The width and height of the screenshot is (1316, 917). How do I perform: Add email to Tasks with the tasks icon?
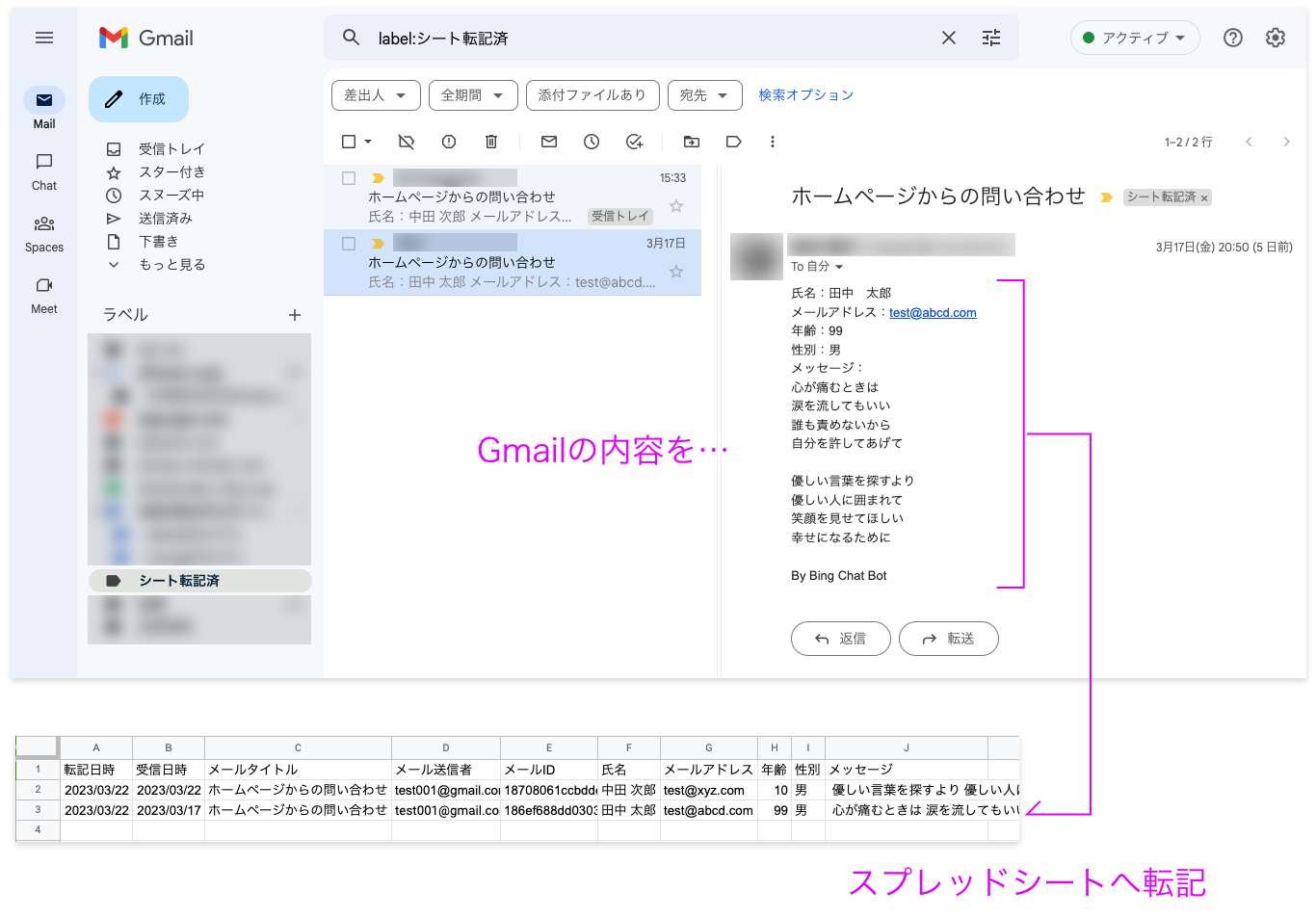[634, 142]
